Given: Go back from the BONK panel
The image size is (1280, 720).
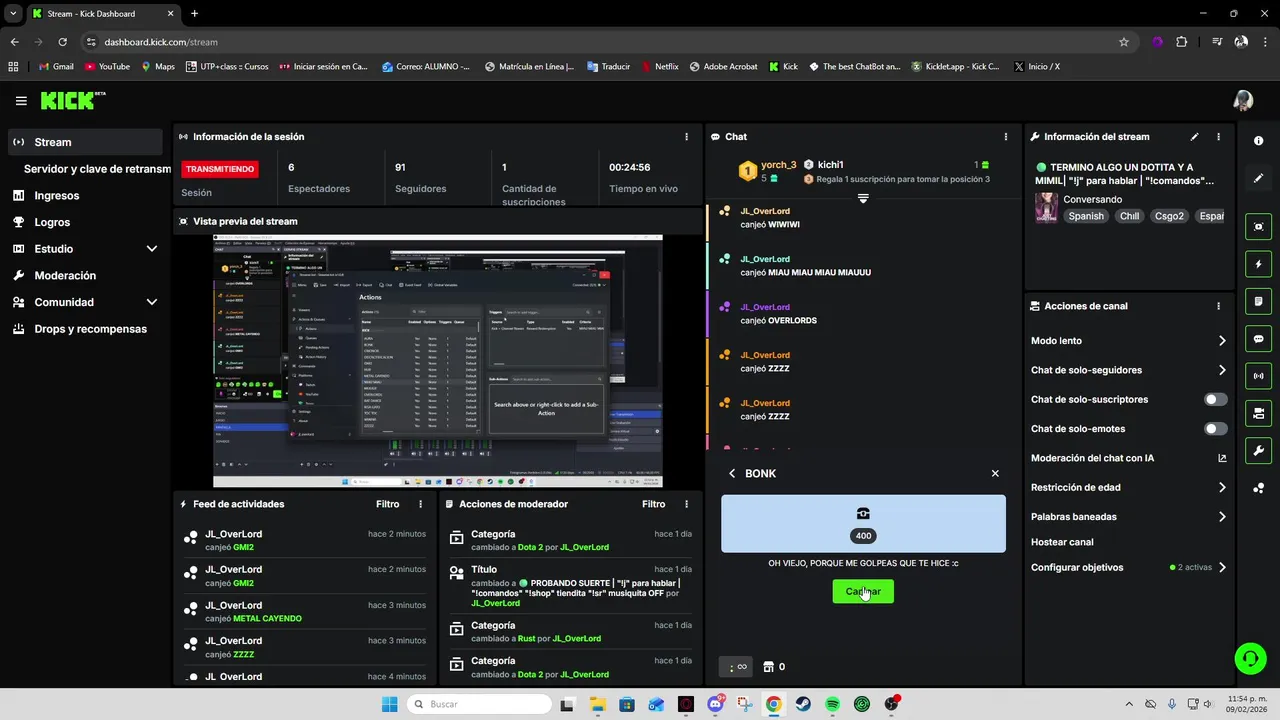Looking at the screenshot, I should [x=732, y=473].
